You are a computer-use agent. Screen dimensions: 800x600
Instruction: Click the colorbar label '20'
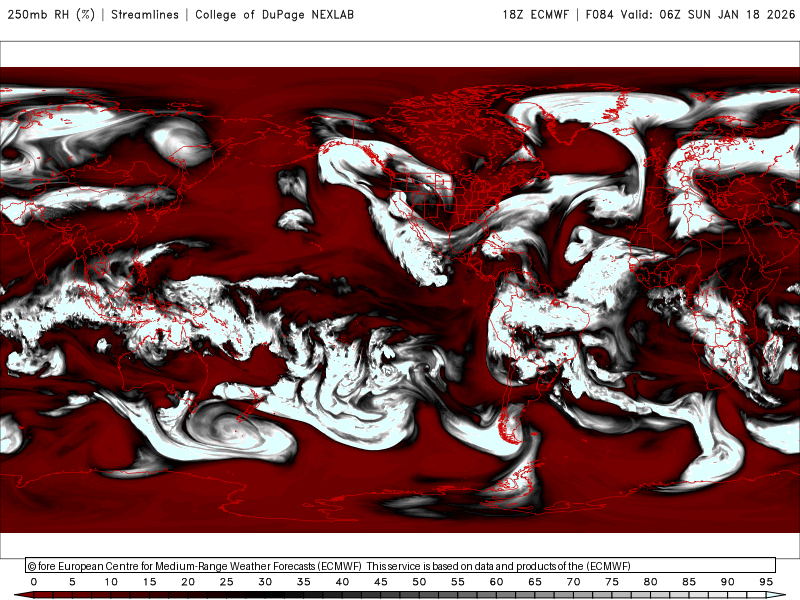point(188,582)
